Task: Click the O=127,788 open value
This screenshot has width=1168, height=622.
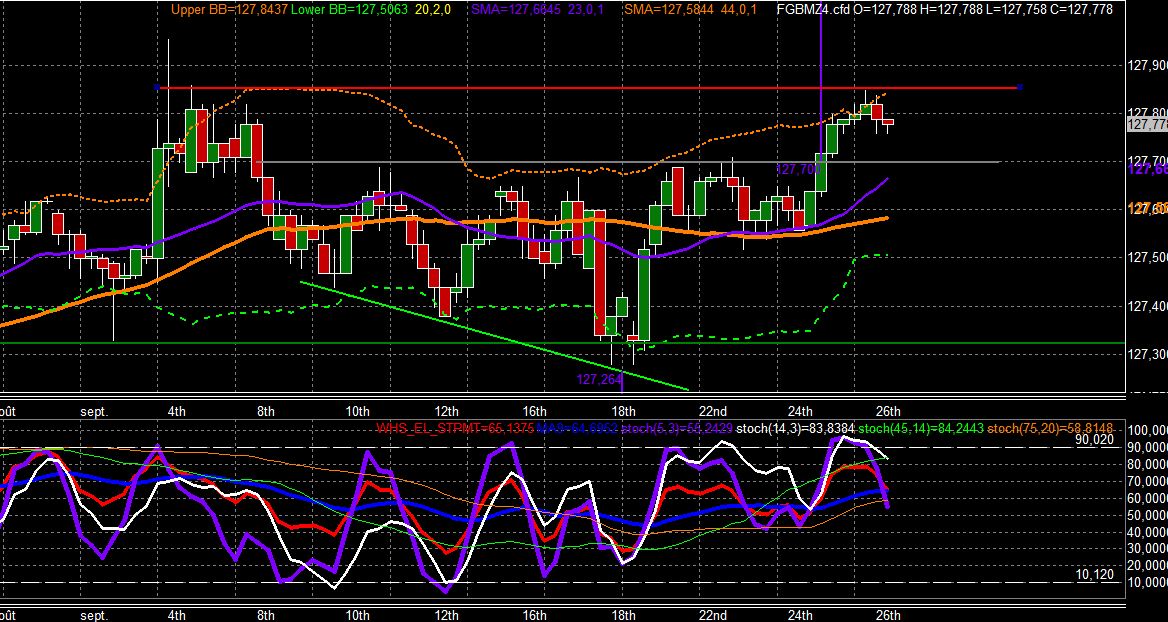Action: tap(886, 10)
